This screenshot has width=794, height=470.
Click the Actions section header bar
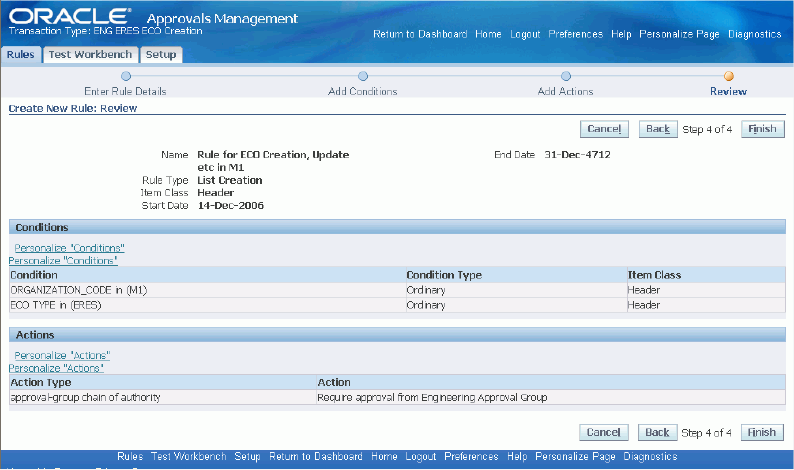click(x=397, y=335)
